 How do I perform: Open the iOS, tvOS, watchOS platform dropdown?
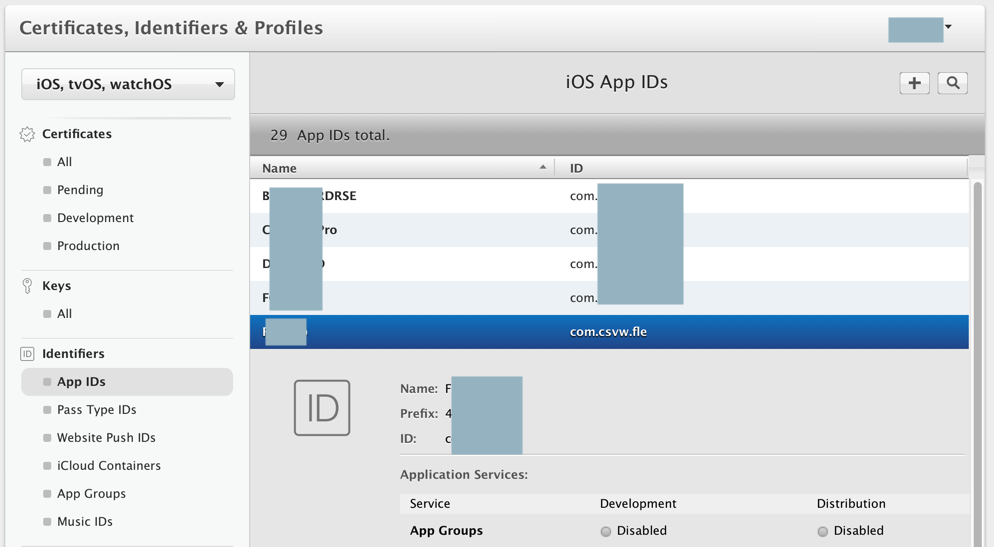click(x=128, y=85)
